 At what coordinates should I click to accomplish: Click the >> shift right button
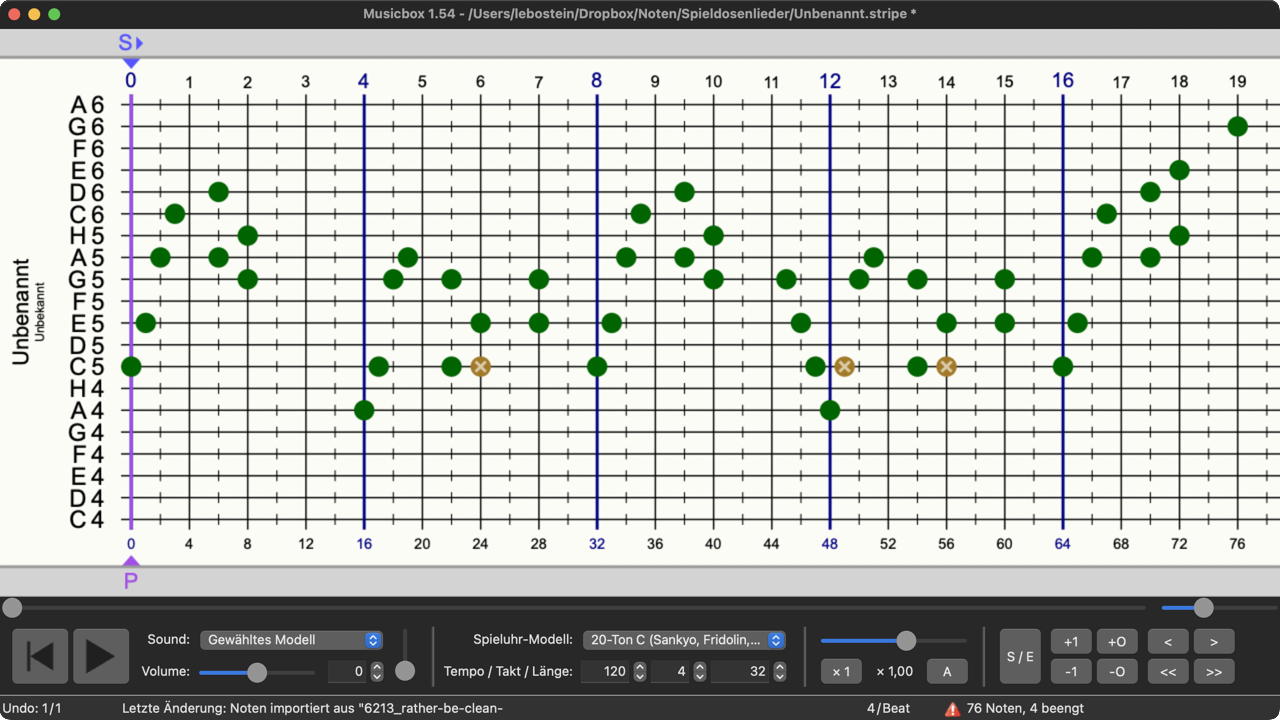pyautogui.click(x=1214, y=672)
